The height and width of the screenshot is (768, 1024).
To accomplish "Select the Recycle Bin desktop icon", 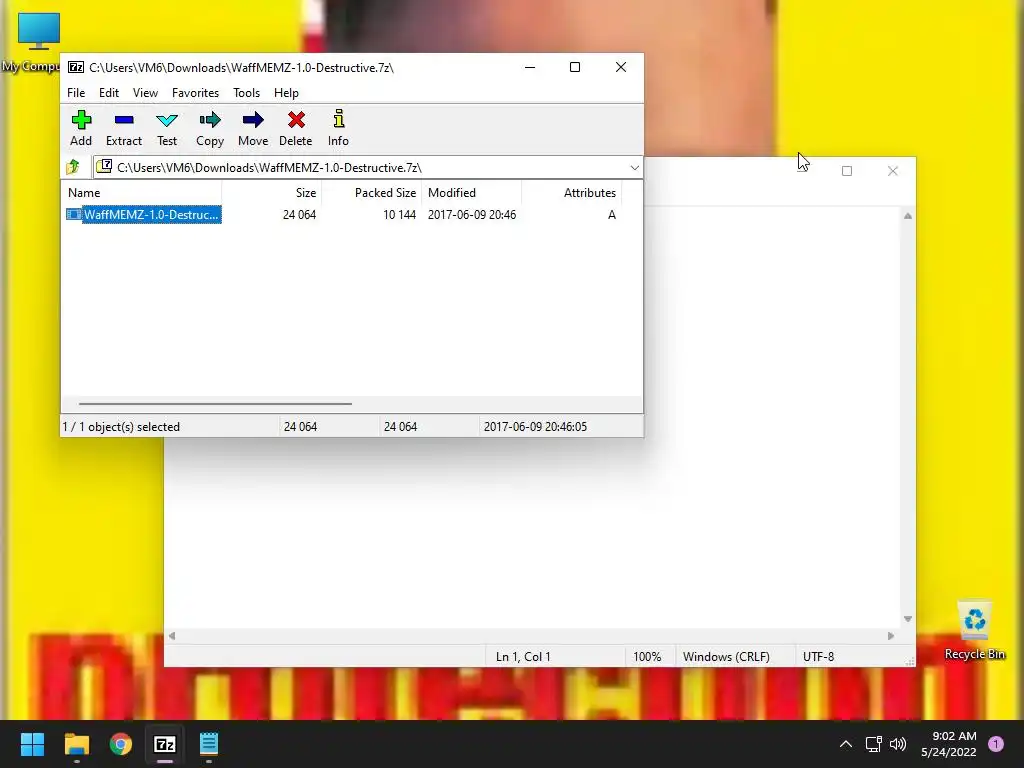I will pyautogui.click(x=974, y=620).
